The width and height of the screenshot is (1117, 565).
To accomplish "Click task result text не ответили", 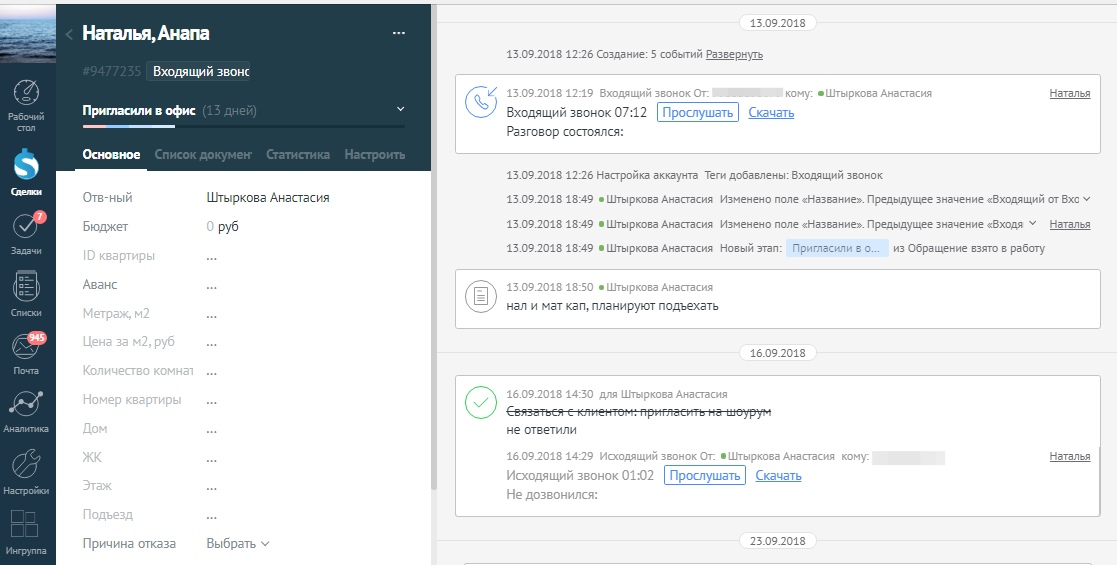I will pyautogui.click(x=541, y=430).
